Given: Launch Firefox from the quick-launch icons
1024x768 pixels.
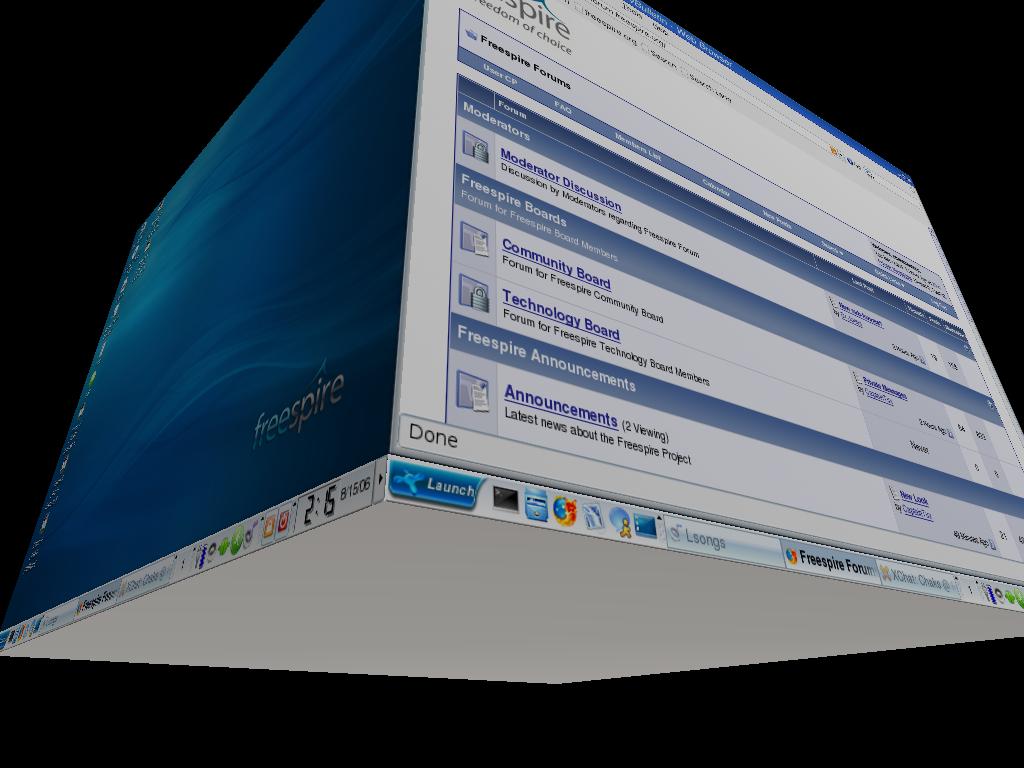Looking at the screenshot, I should [x=564, y=511].
